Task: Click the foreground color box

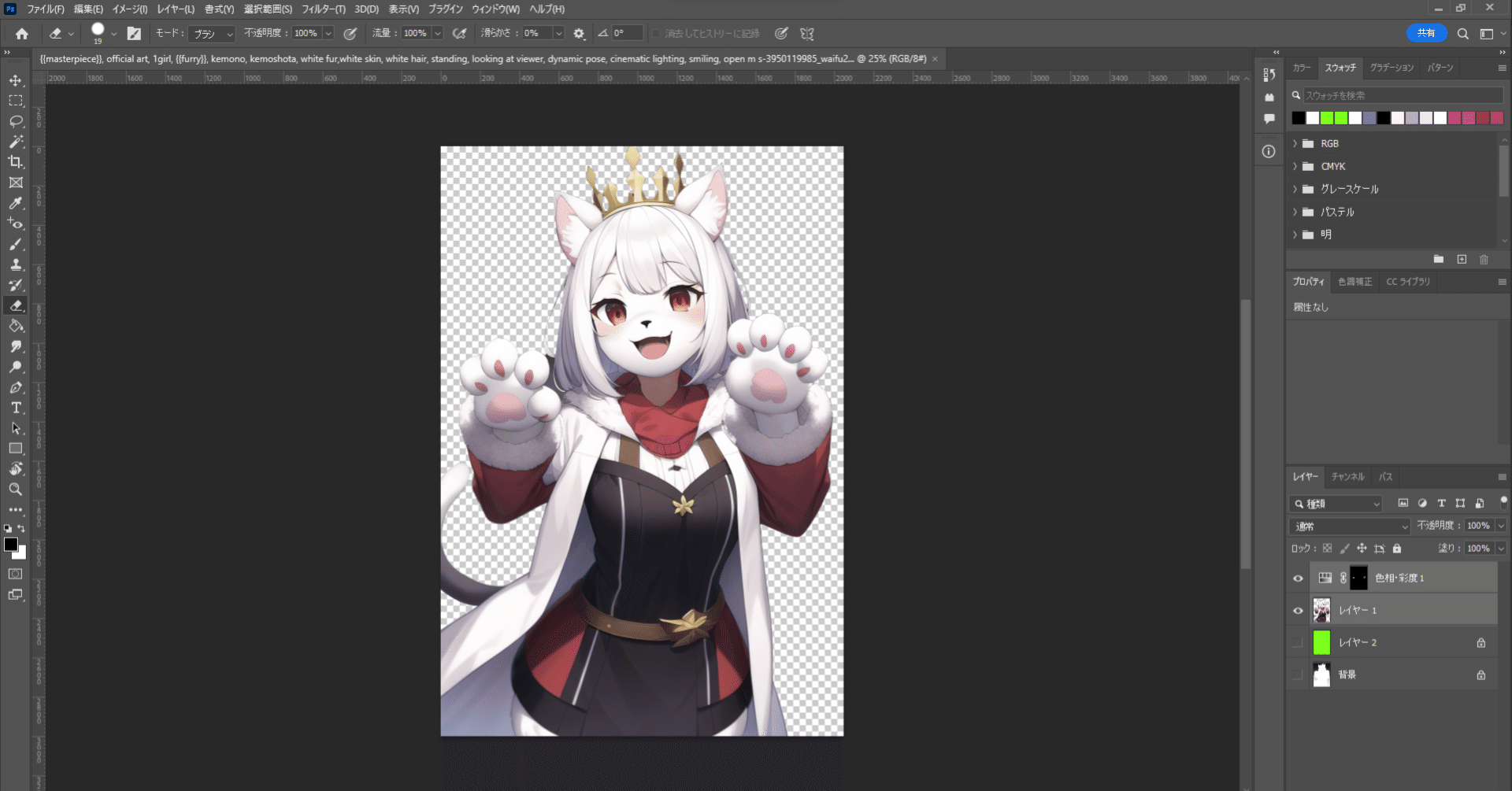Action: tap(11, 545)
